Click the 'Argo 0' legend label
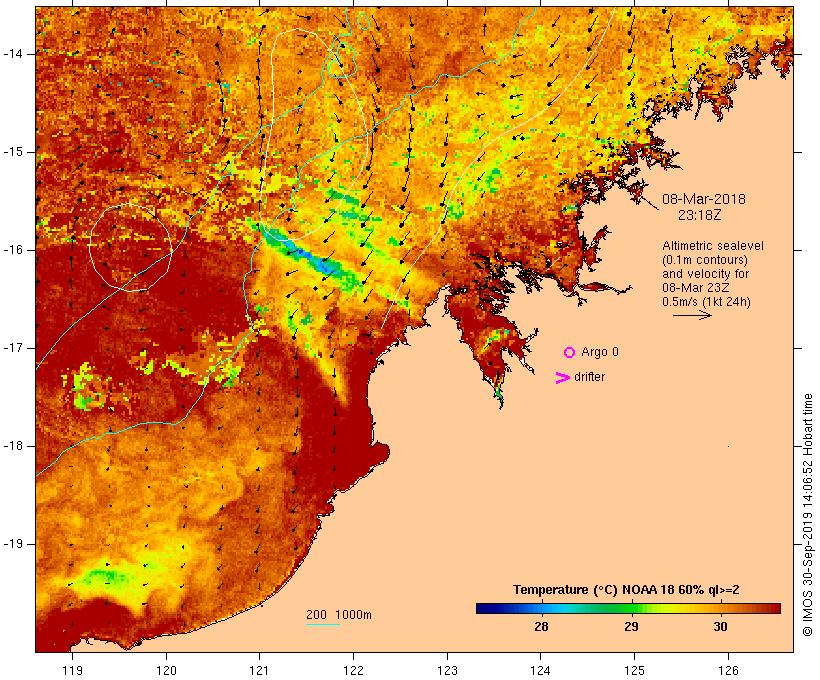This screenshot has height=680, width=820. [600, 352]
